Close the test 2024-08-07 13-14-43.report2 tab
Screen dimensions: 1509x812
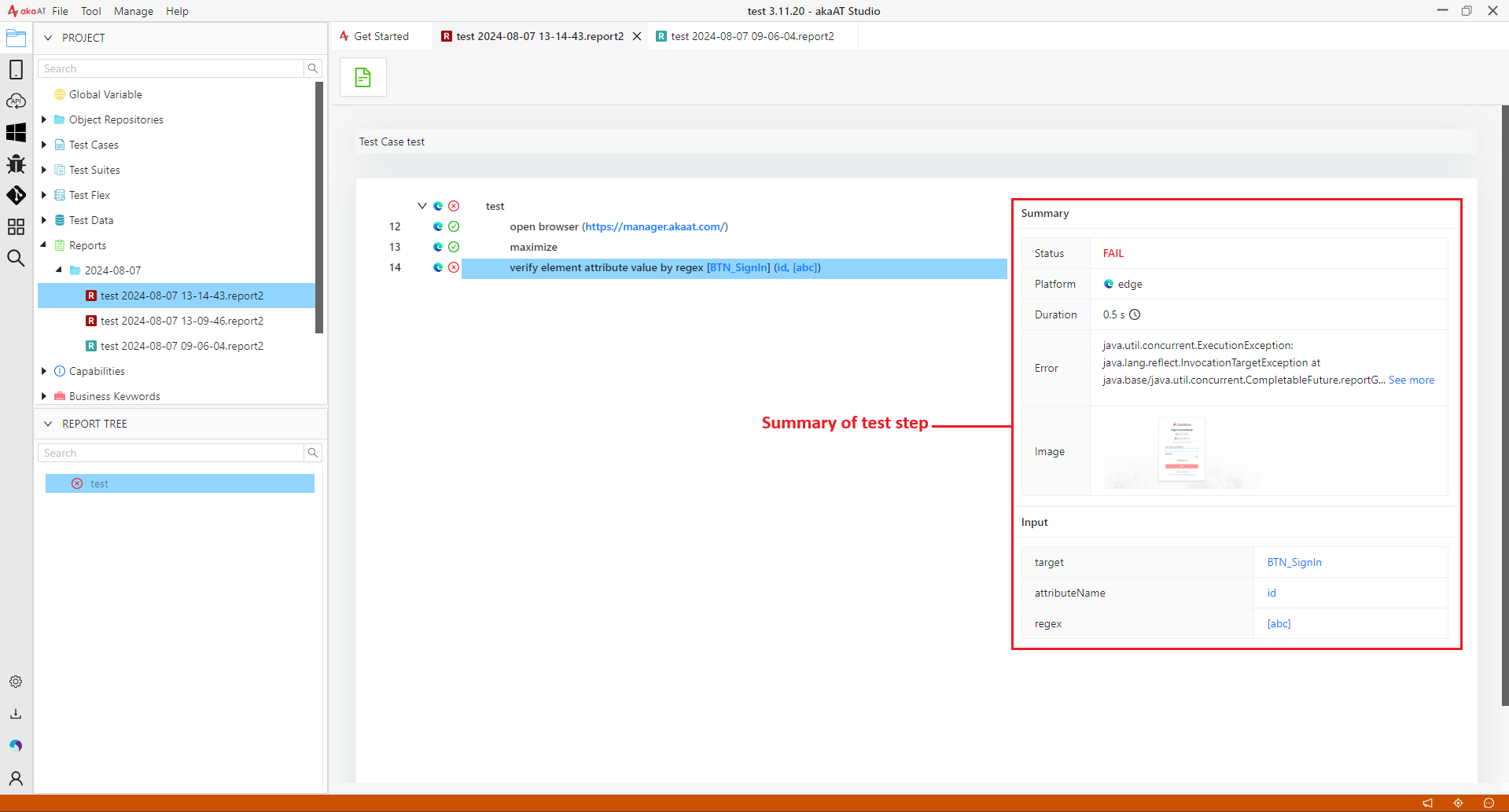point(637,36)
